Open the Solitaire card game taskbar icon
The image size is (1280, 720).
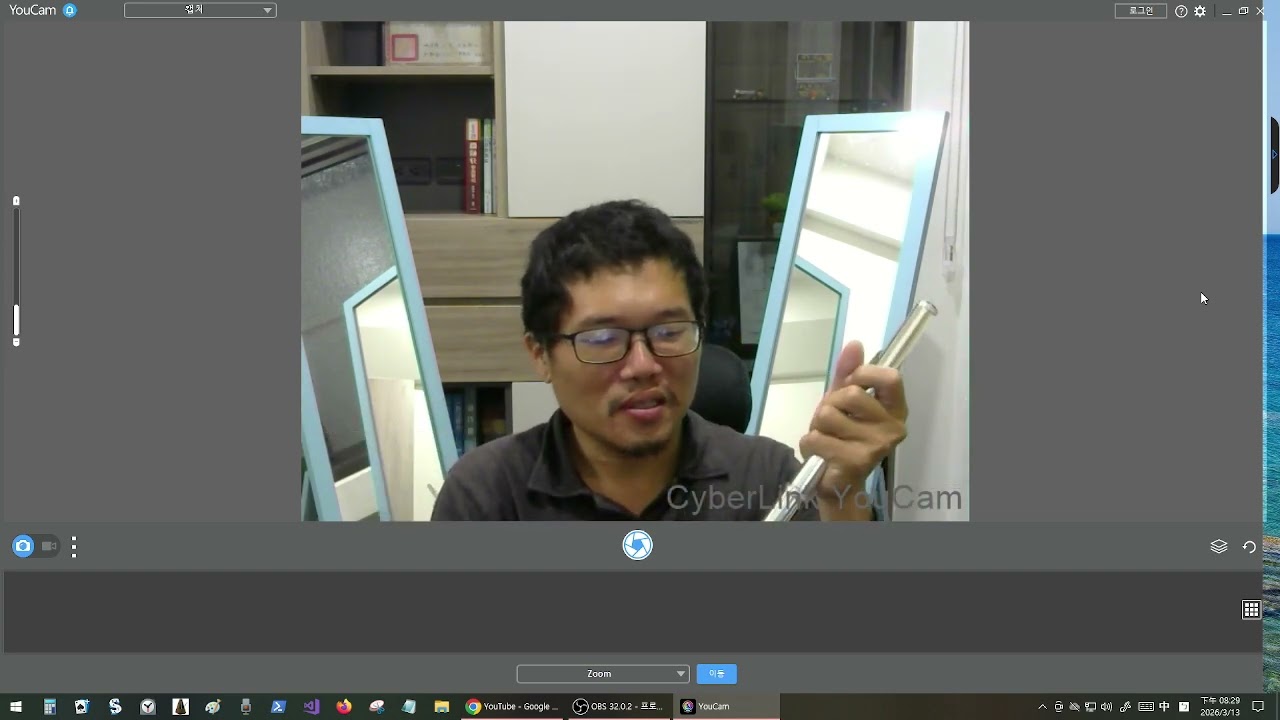[x=82, y=707]
